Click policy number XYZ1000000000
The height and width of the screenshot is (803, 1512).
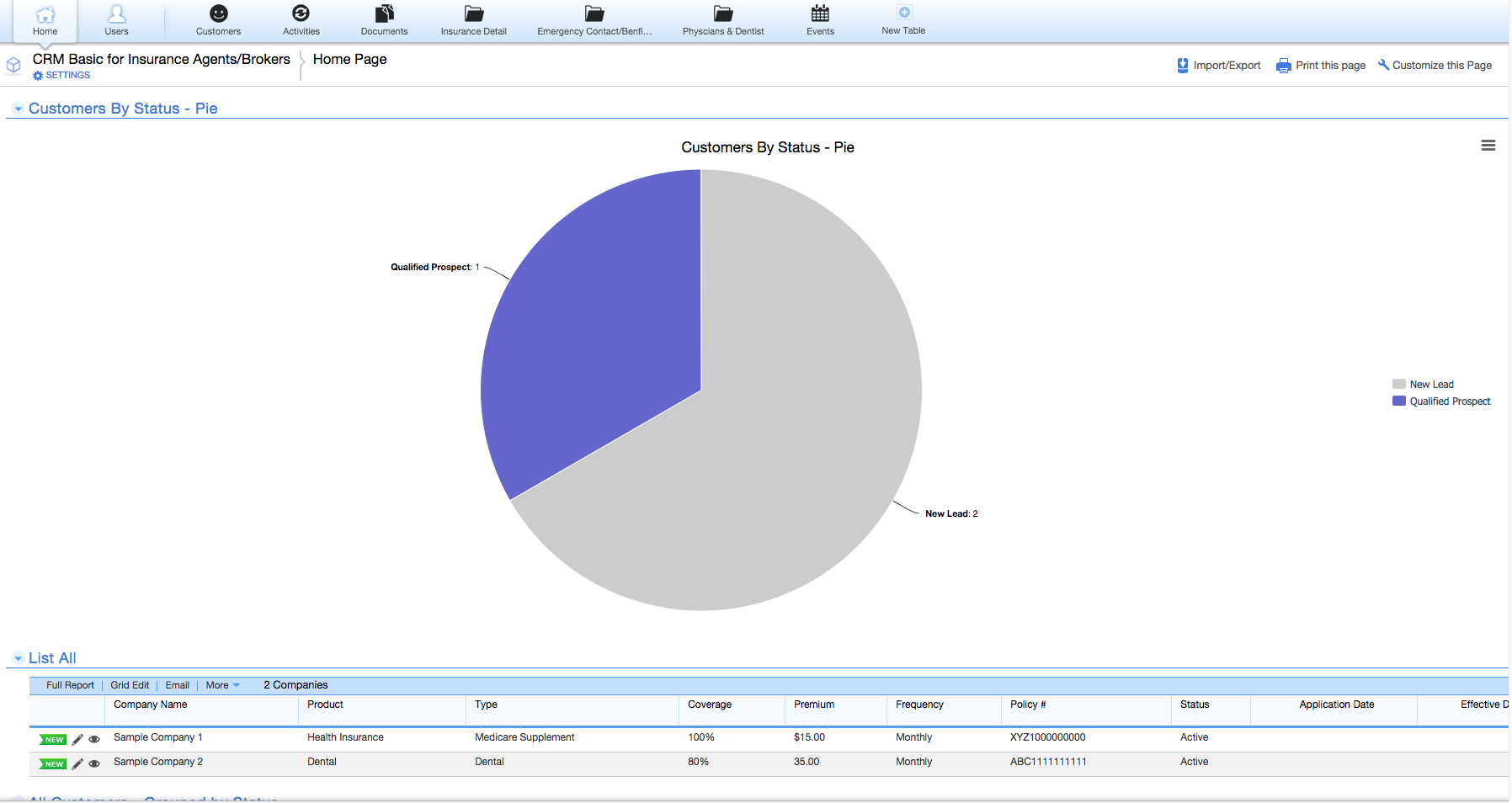click(1048, 737)
